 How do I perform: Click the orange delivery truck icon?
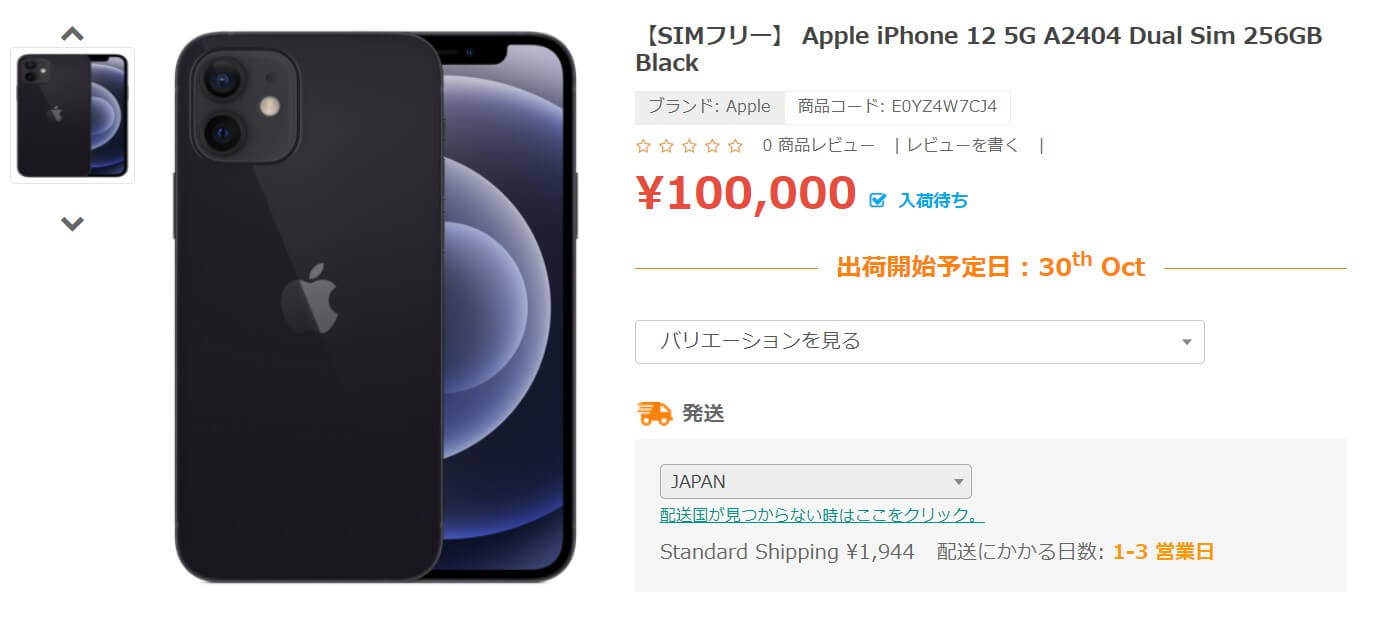tap(655, 413)
